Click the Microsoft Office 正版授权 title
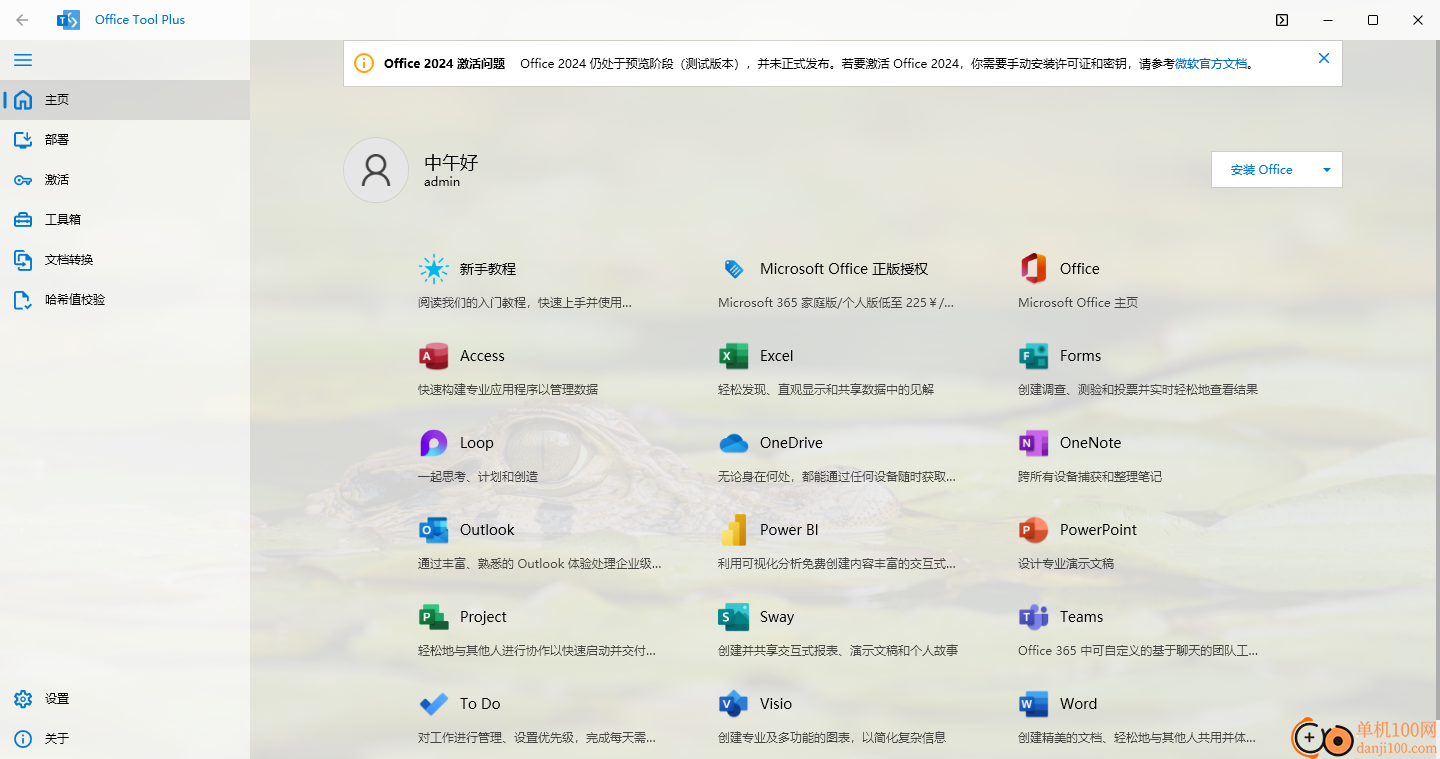 click(x=844, y=269)
